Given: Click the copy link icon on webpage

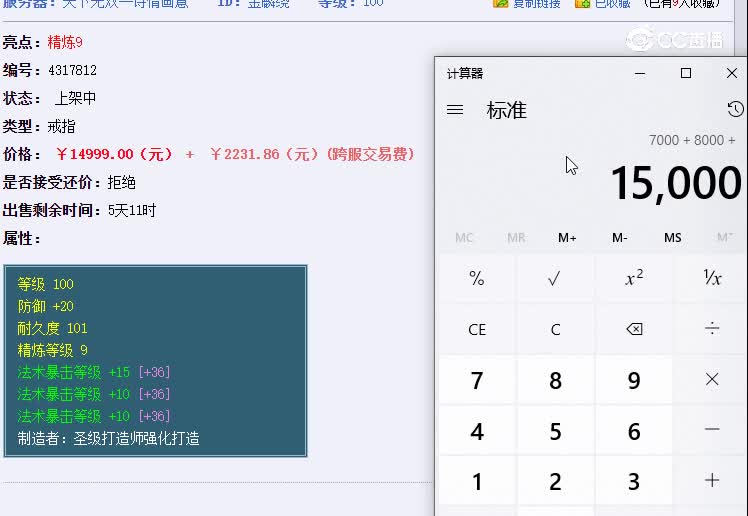Looking at the screenshot, I should (x=500, y=4).
